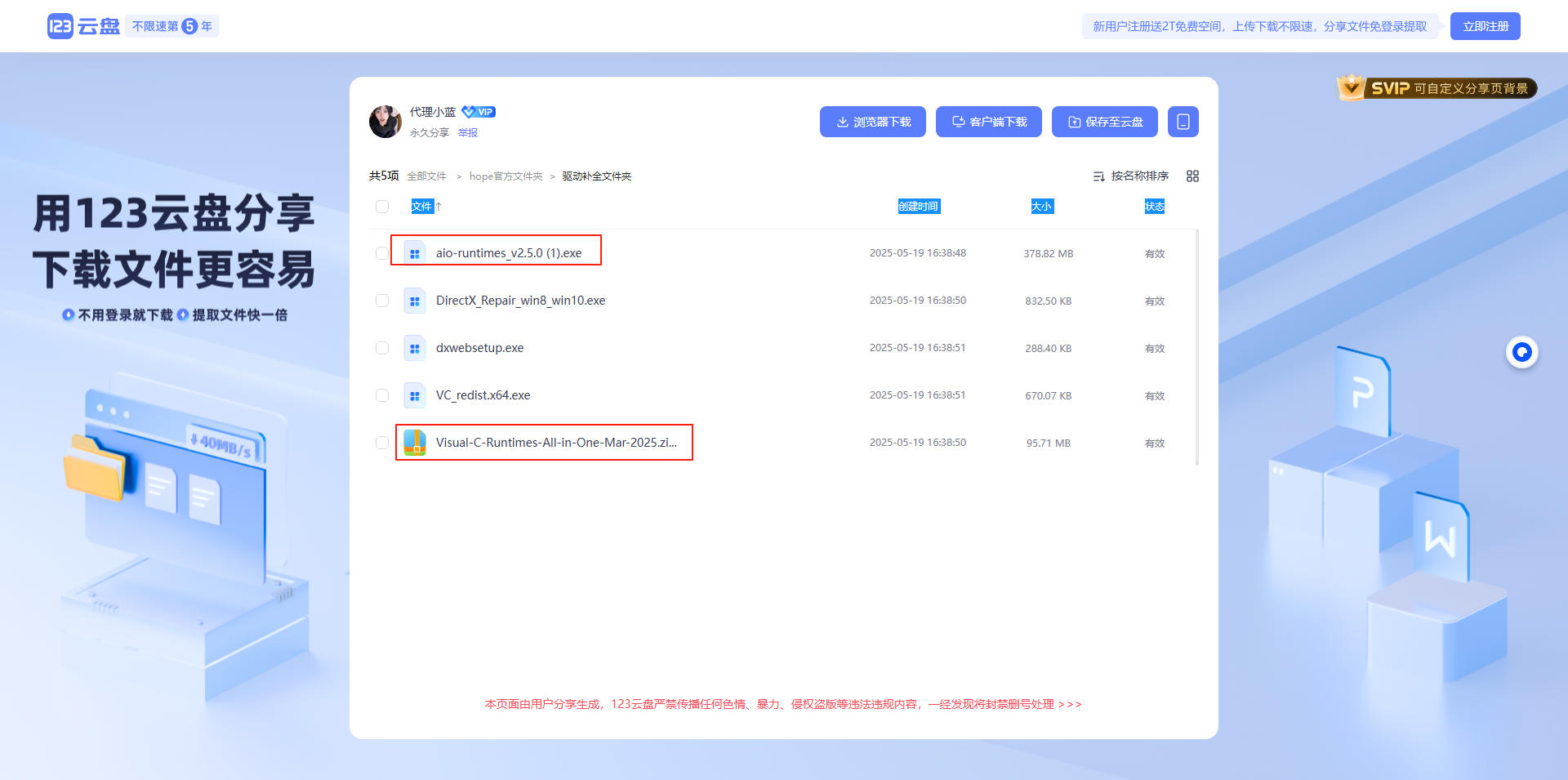
Task: Click the 永久分享 label
Action: click(430, 132)
